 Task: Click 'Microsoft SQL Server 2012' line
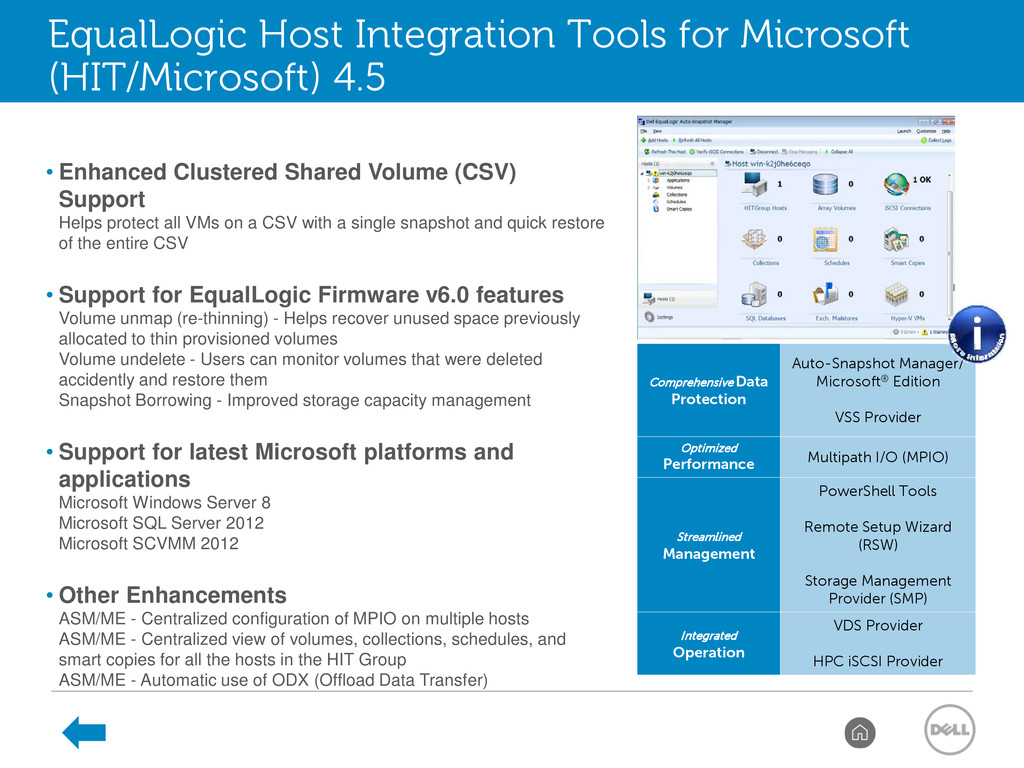[x=161, y=522]
